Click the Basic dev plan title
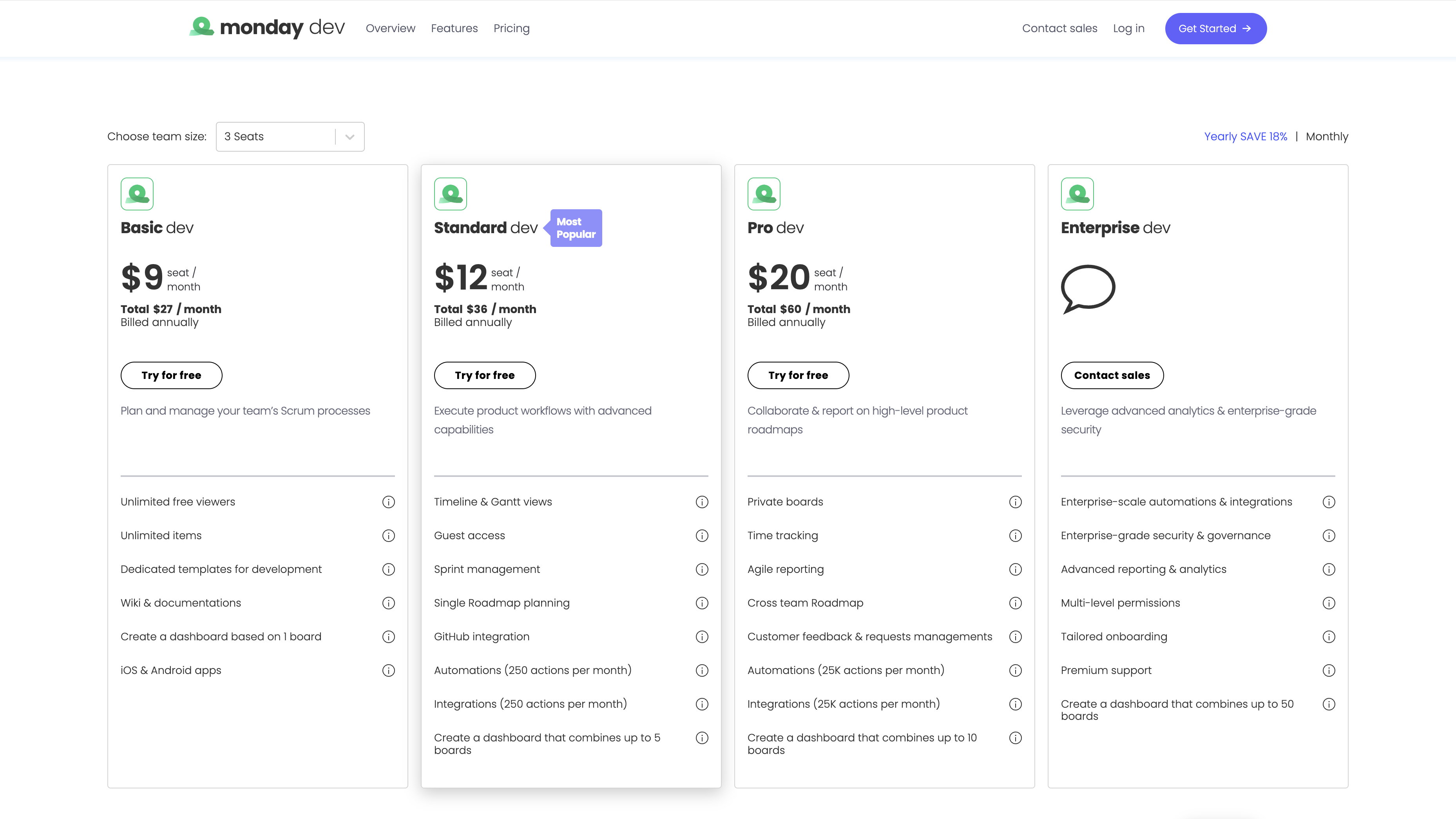The width and height of the screenshot is (1456, 819). (157, 227)
